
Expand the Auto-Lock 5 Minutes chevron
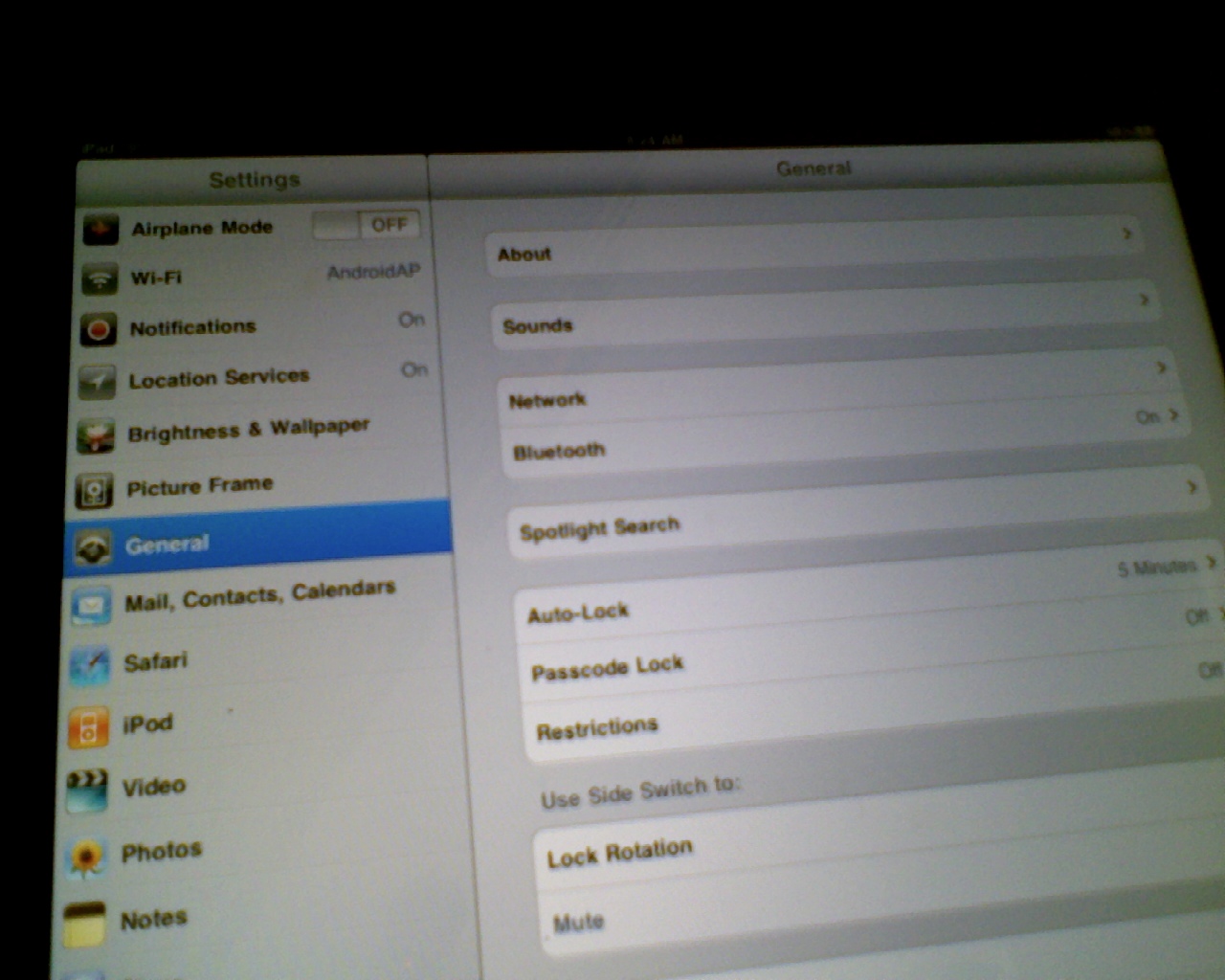tap(1212, 563)
